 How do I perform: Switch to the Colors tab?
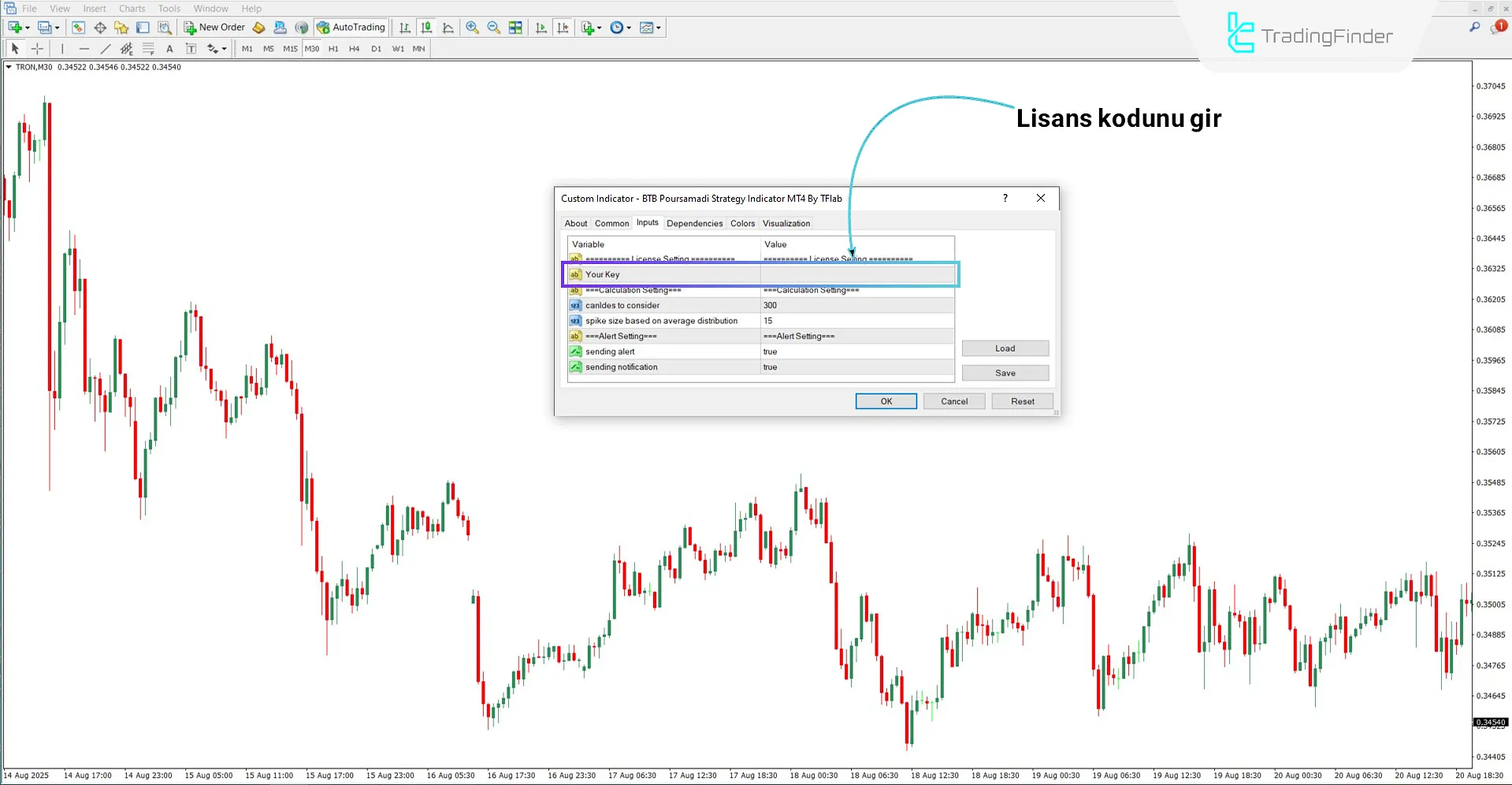(x=742, y=224)
